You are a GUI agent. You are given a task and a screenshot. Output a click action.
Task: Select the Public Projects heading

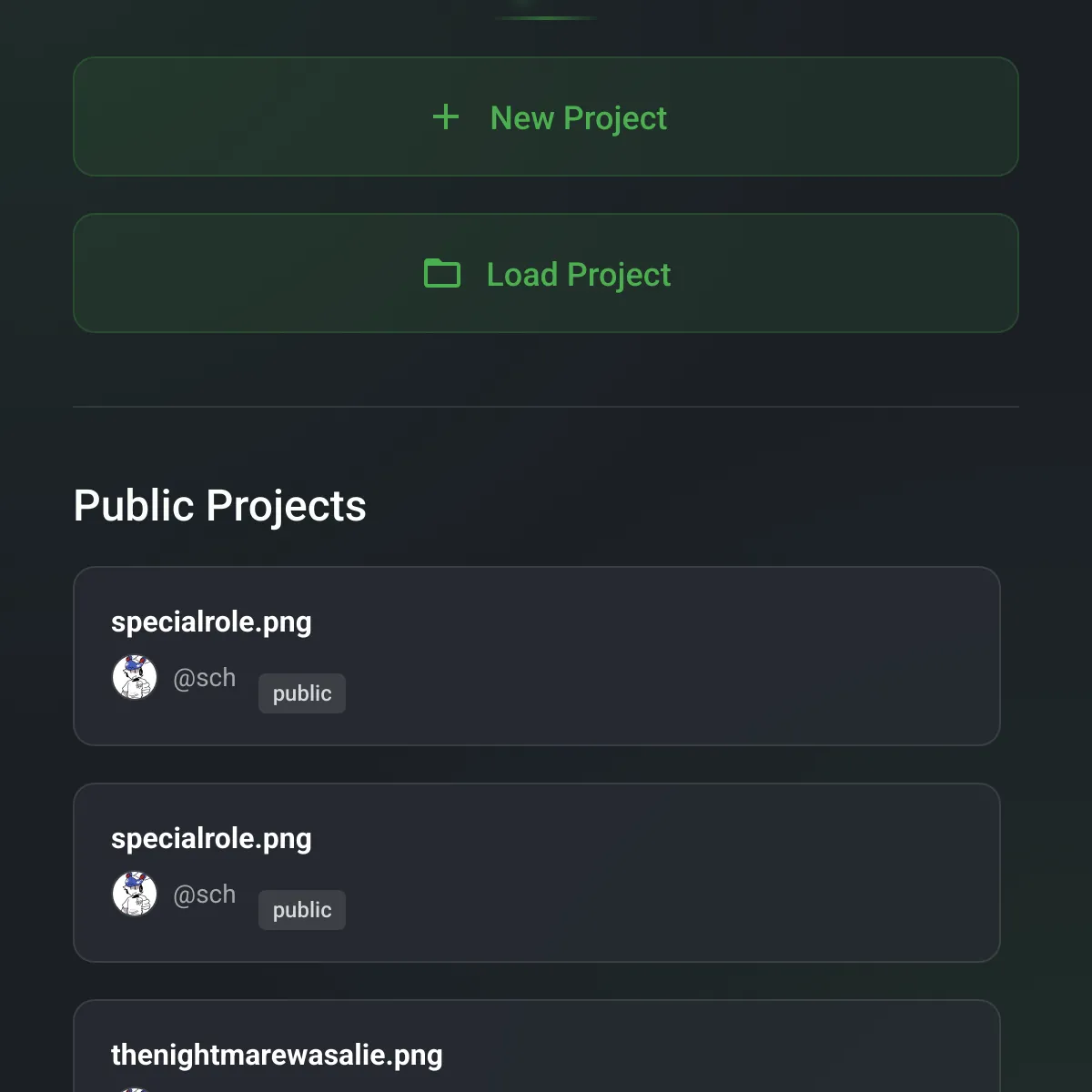point(219,506)
